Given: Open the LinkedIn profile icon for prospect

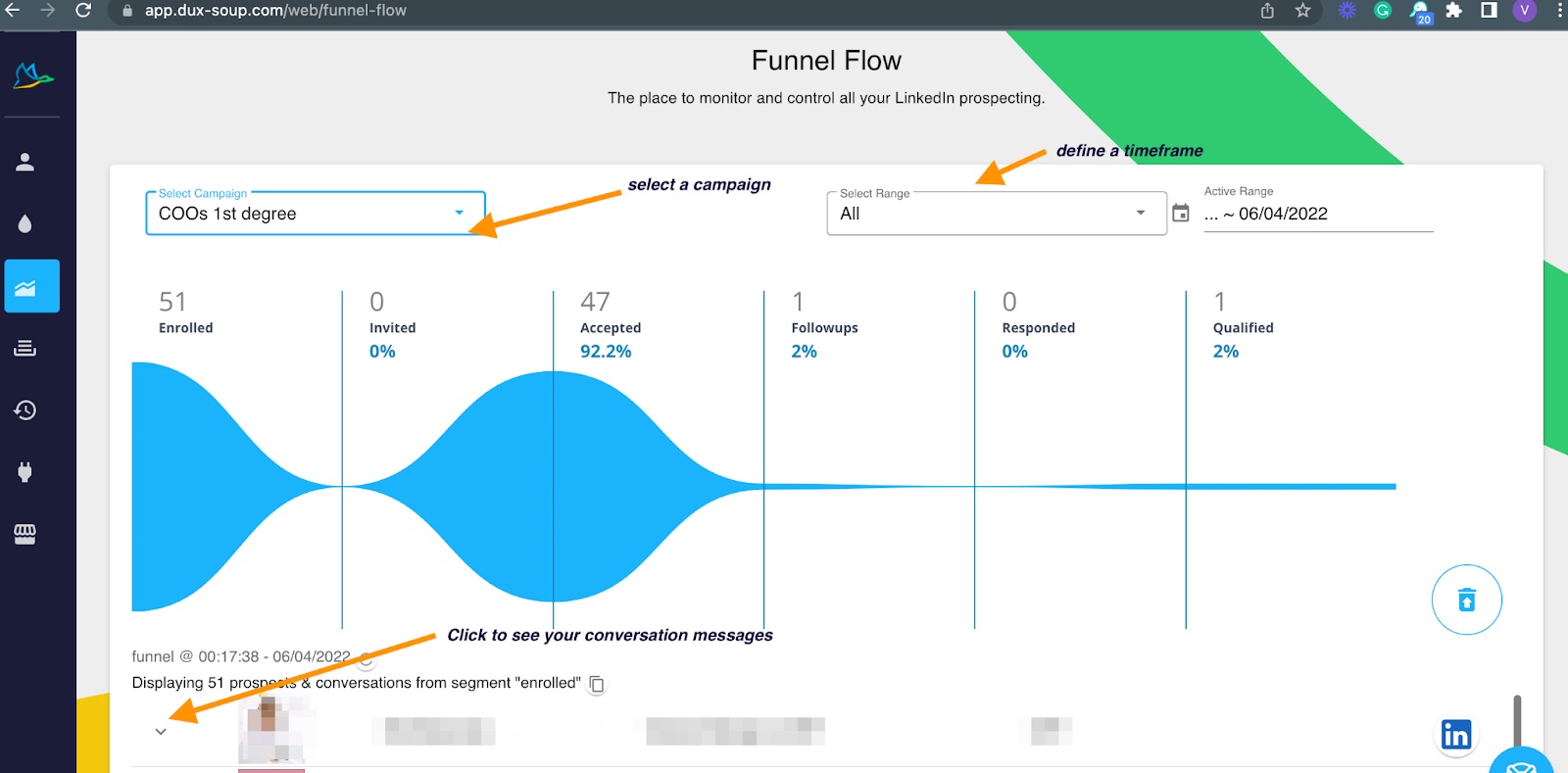Looking at the screenshot, I should [x=1455, y=734].
